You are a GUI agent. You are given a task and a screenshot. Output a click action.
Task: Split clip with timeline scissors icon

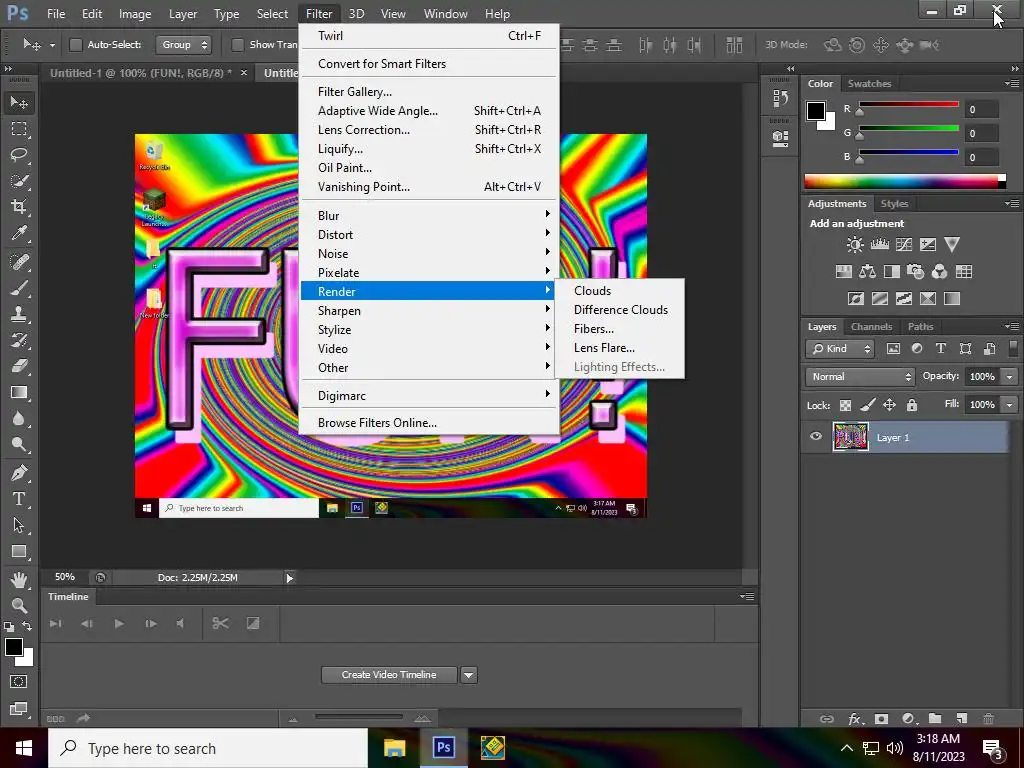(x=220, y=624)
